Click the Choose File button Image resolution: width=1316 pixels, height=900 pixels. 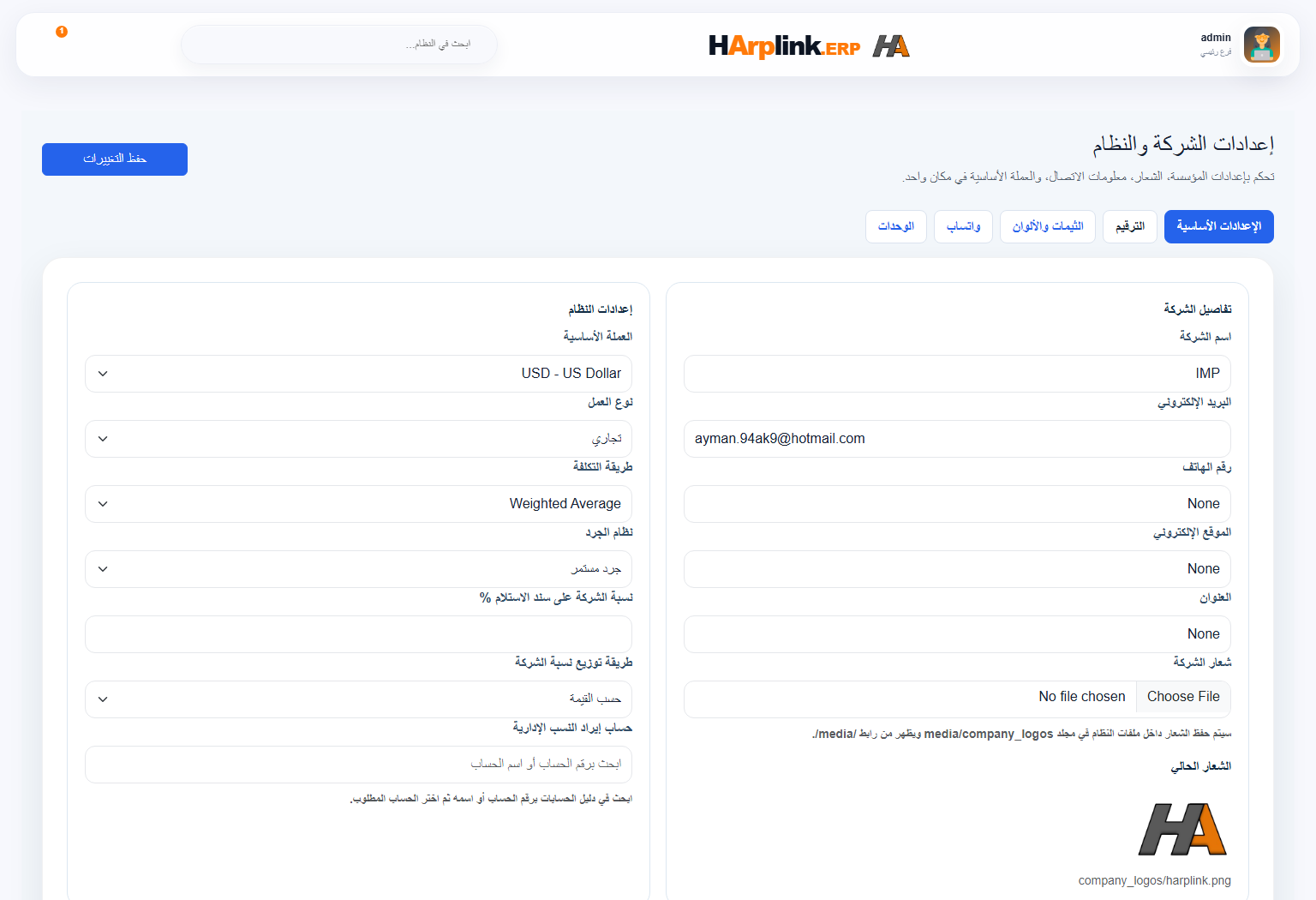tap(1183, 697)
